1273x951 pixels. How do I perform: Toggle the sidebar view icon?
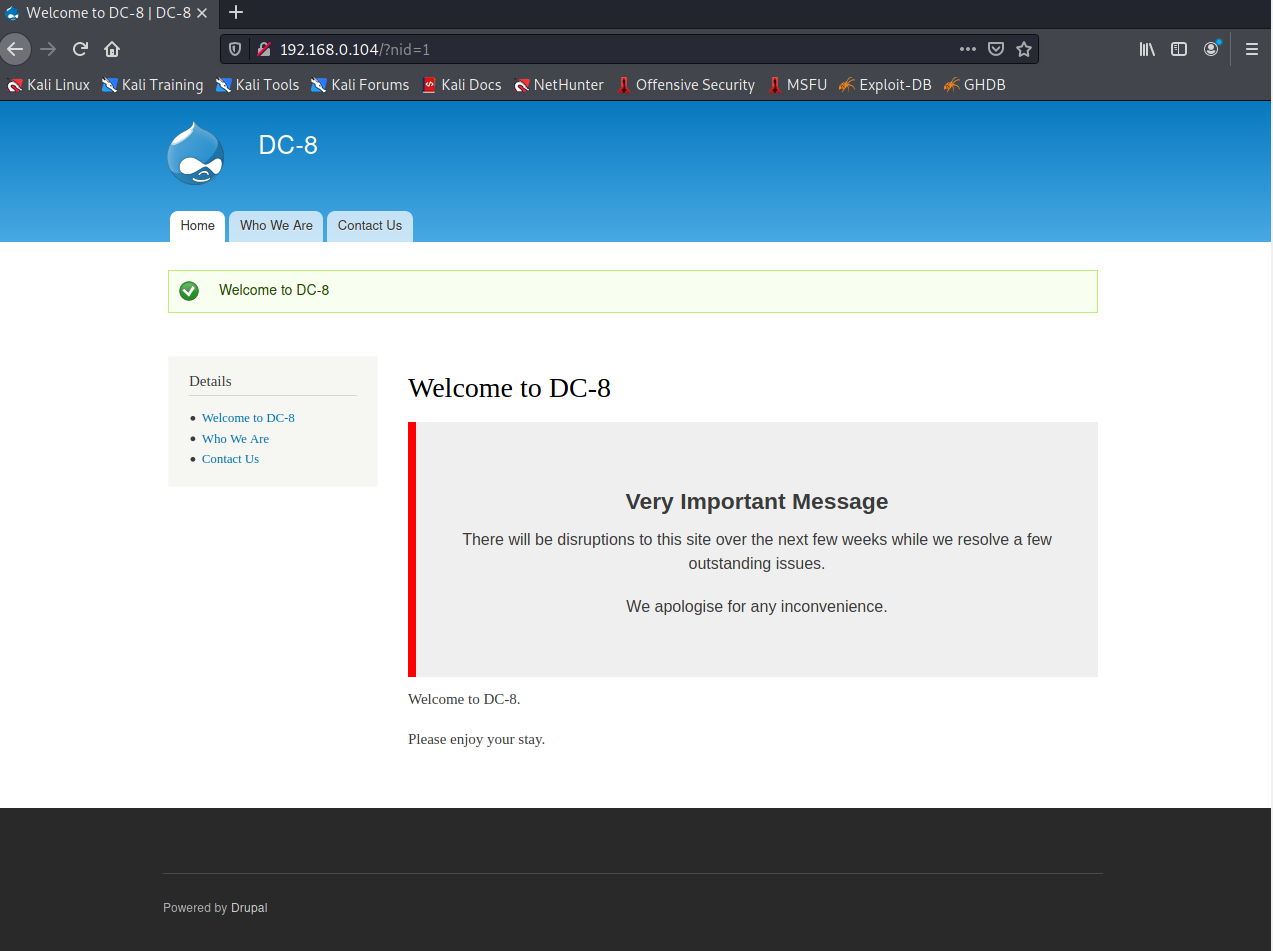click(1179, 49)
